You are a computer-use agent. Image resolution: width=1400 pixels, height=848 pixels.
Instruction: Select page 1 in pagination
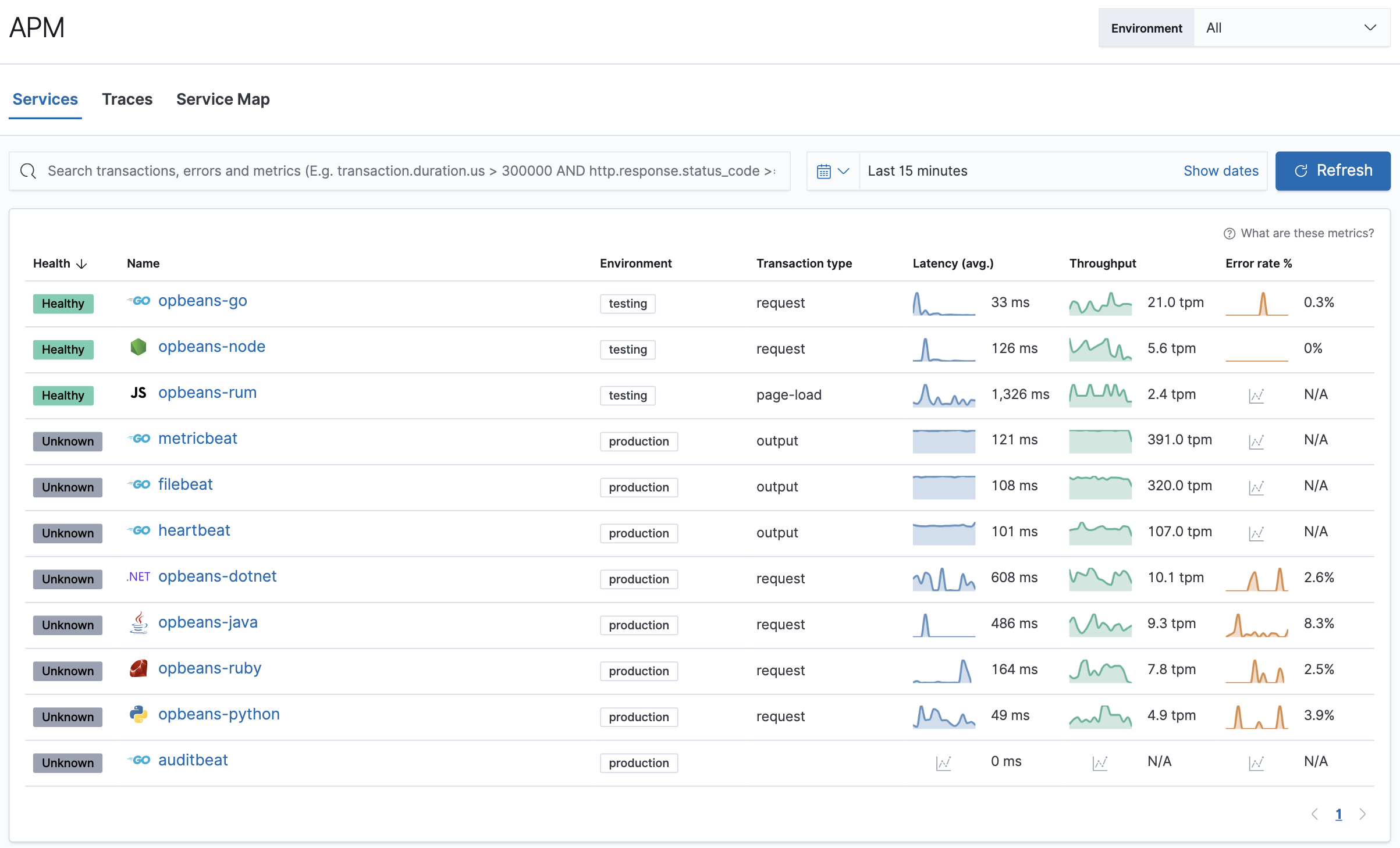(x=1339, y=814)
